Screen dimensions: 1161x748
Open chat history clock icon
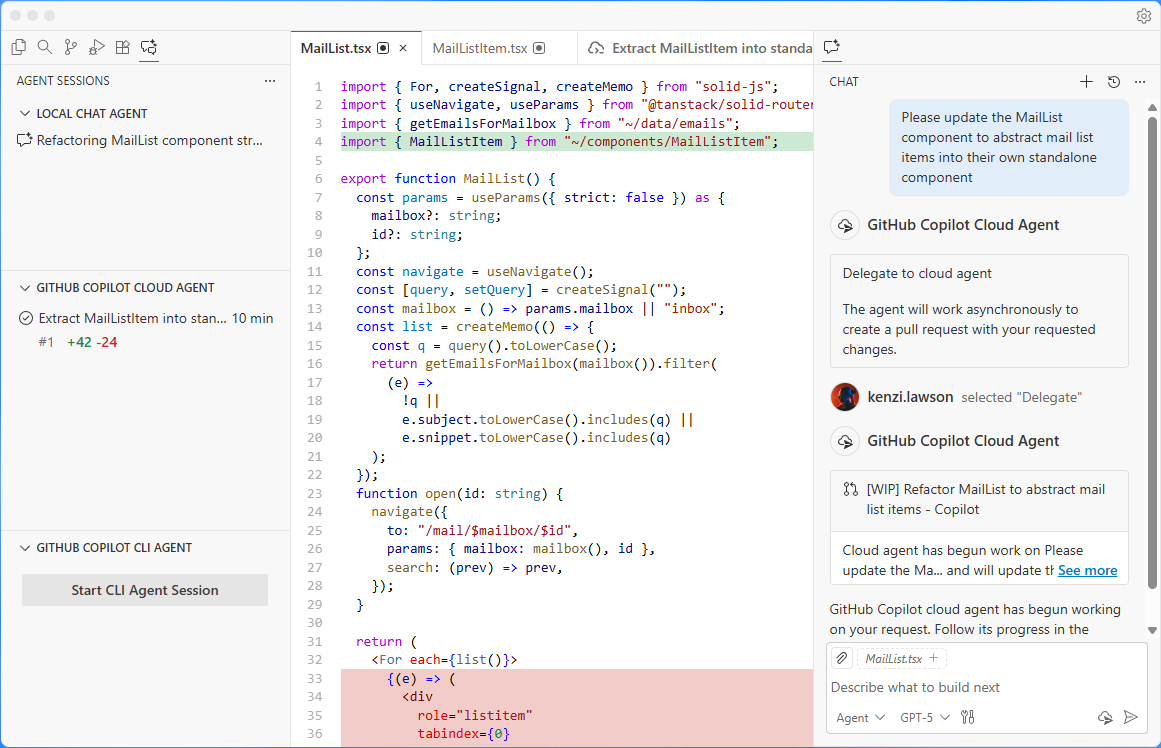[1114, 82]
